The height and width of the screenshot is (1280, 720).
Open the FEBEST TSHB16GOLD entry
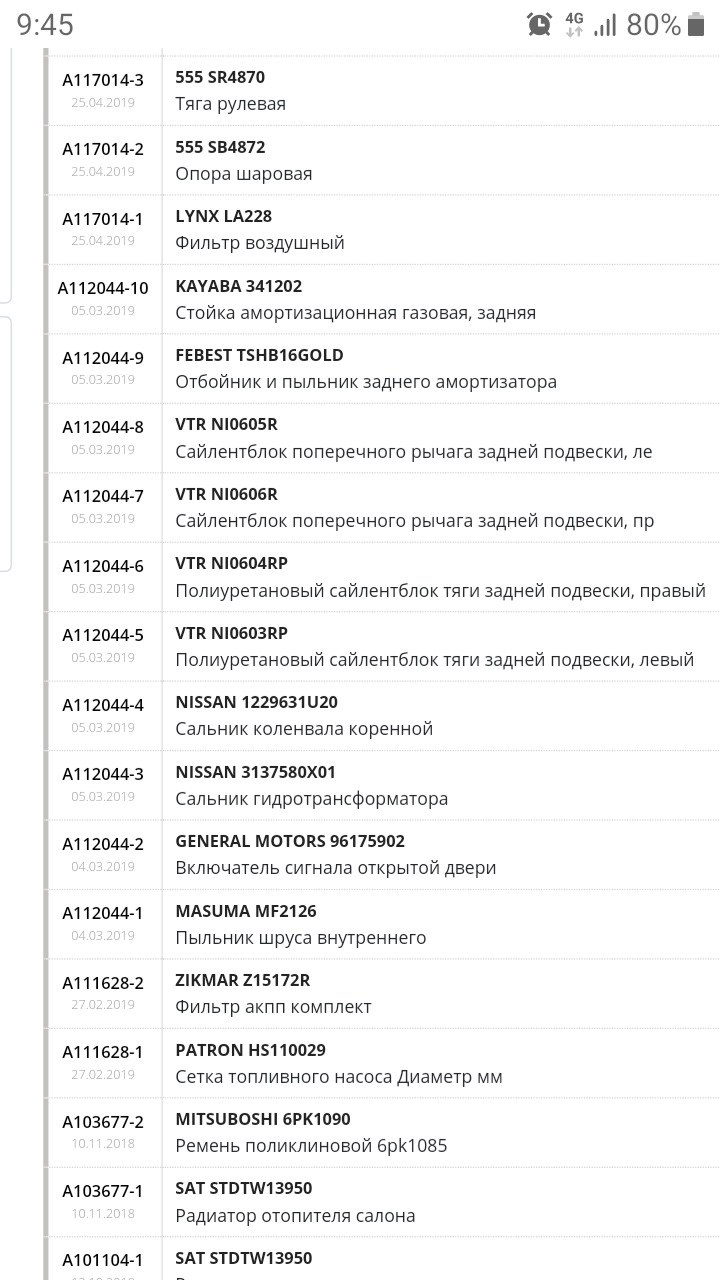[400, 368]
